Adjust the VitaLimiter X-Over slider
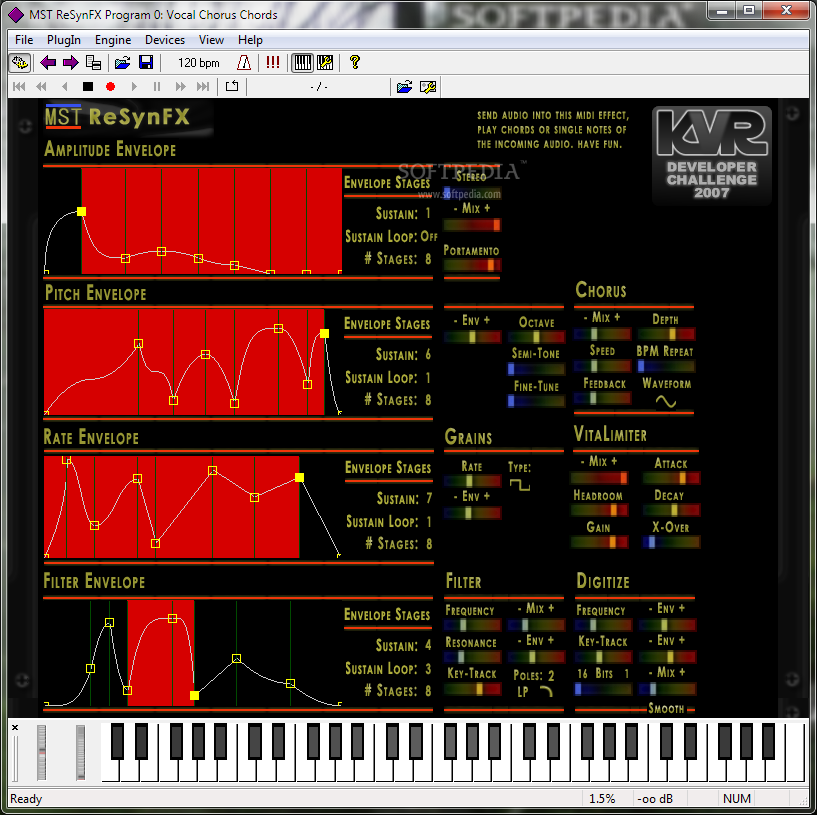The width and height of the screenshot is (817, 815). (671, 542)
